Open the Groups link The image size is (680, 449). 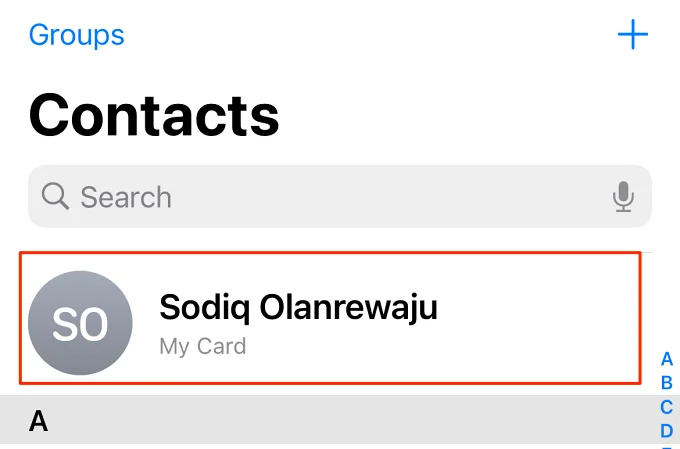(77, 35)
